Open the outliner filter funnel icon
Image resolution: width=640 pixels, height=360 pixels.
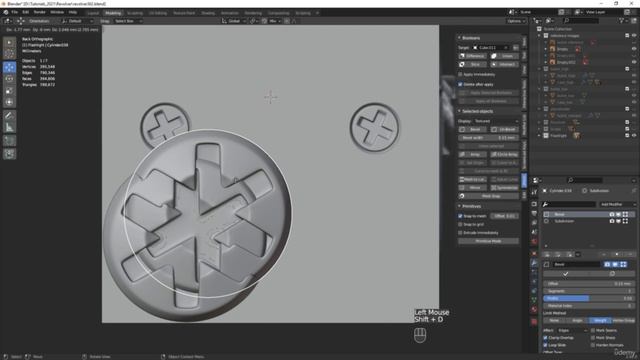coord(622,20)
